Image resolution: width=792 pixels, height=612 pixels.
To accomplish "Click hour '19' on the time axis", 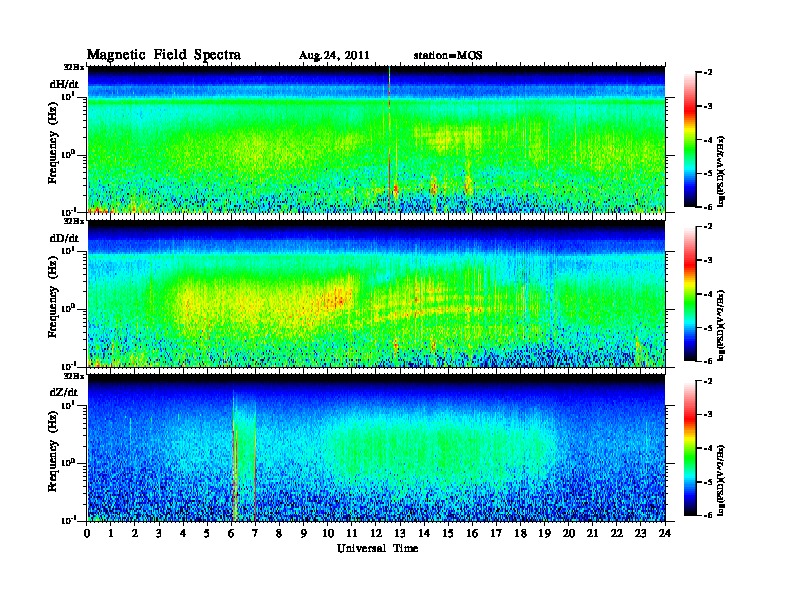I will click(x=544, y=534).
